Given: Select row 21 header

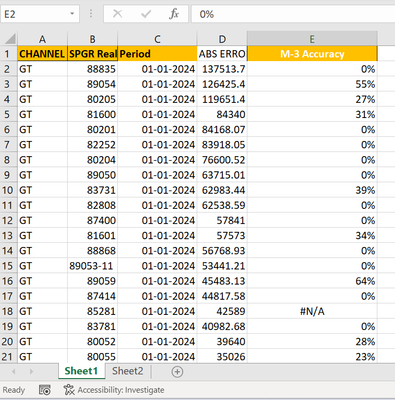Looking at the screenshot, I should pos(9,357).
